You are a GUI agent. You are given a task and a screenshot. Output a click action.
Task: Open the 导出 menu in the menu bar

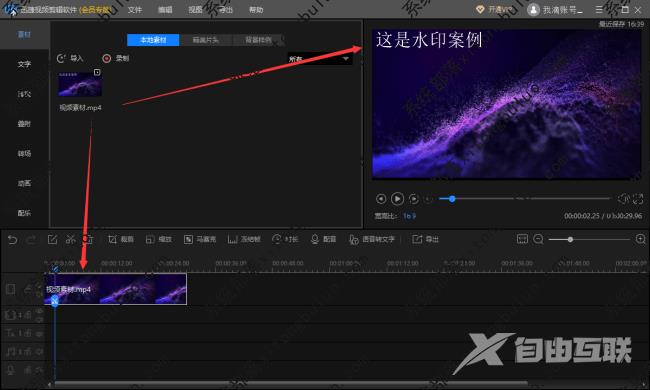(x=226, y=10)
